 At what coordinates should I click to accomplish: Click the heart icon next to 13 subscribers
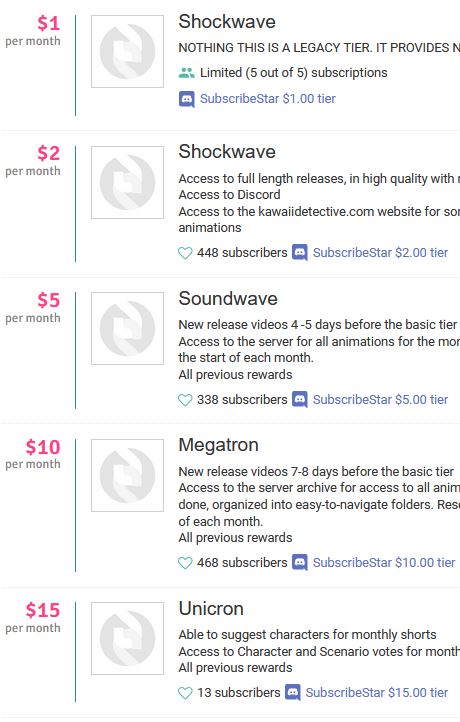pos(185,693)
